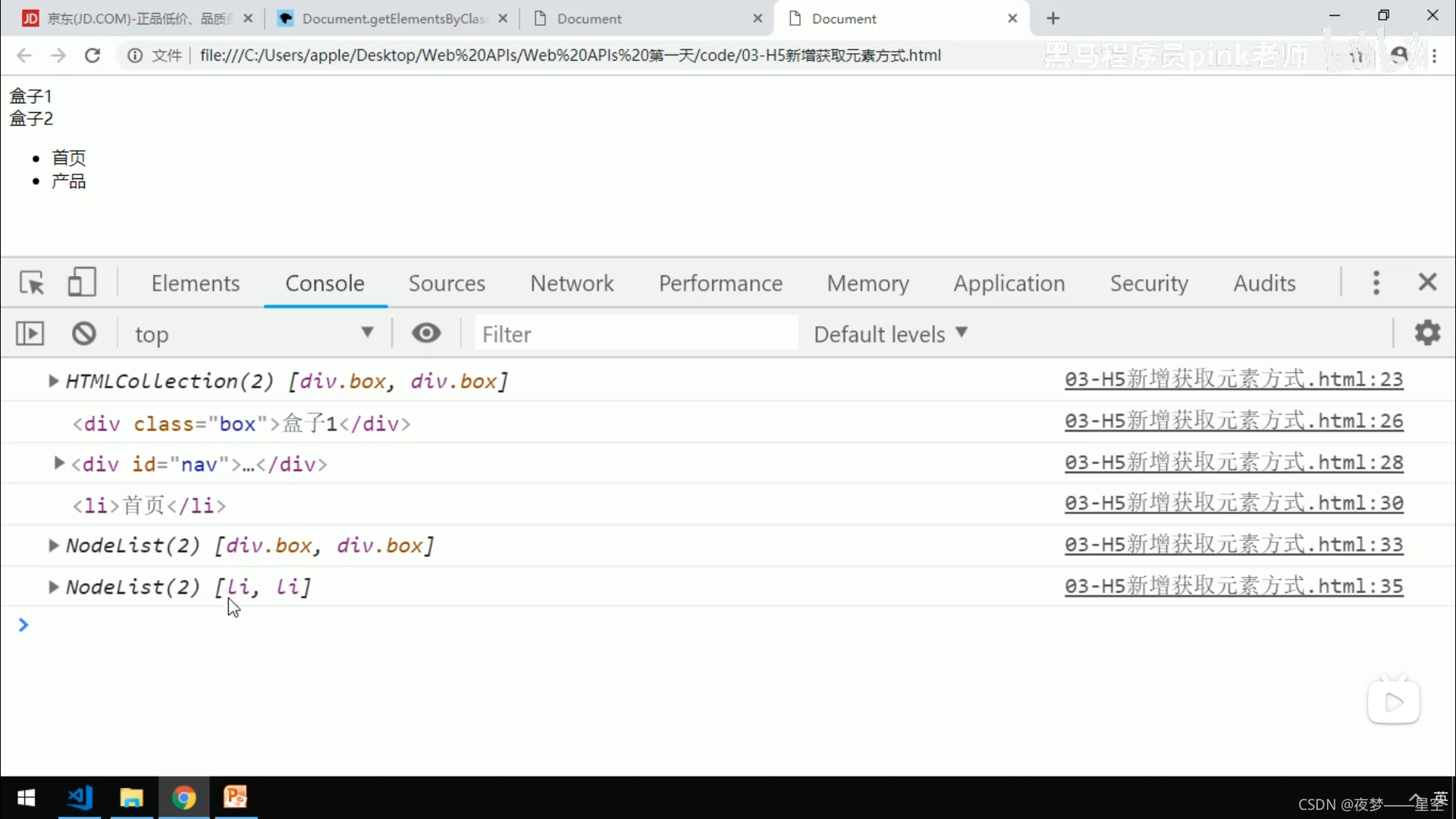Click the 产品 list item on page
The width and height of the screenshot is (1456, 819).
pyautogui.click(x=69, y=181)
